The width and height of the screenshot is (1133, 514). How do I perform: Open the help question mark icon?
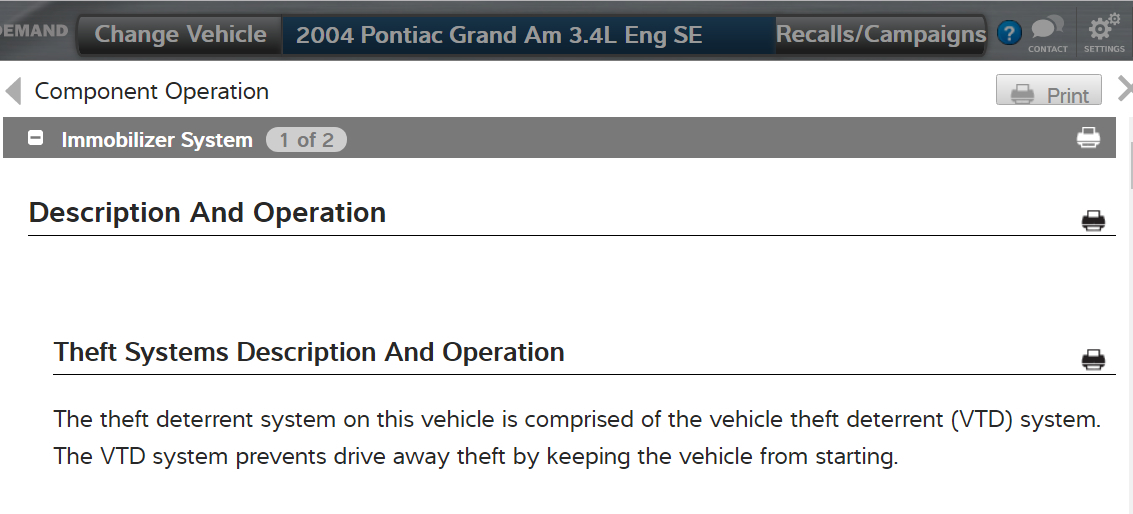coord(1008,34)
